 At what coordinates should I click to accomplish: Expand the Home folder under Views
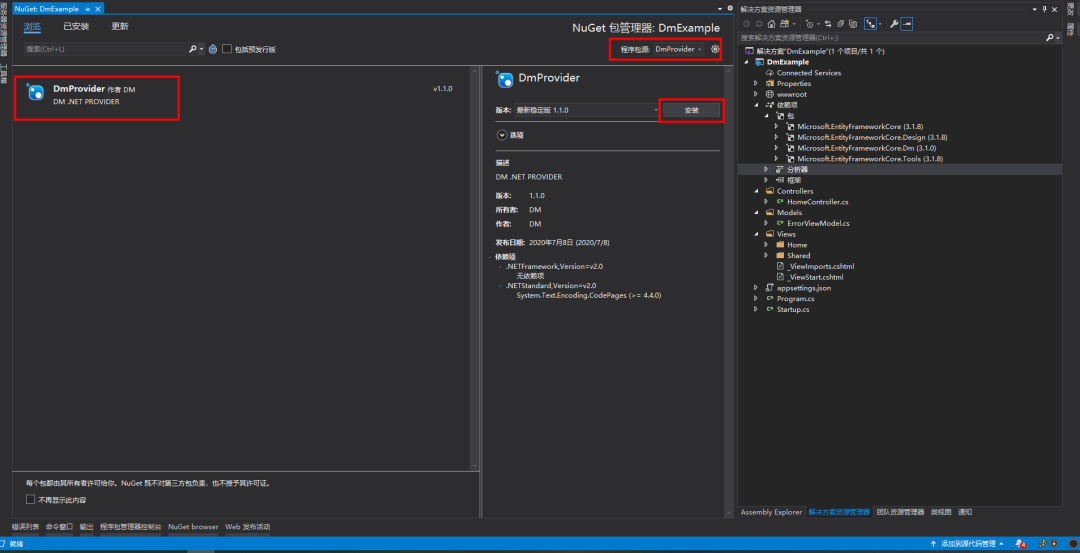click(x=766, y=244)
